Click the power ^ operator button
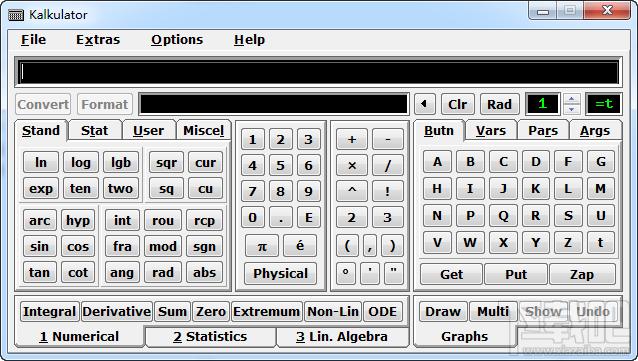The height and width of the screenshot is (361, 638). click(x=352, y=191)
